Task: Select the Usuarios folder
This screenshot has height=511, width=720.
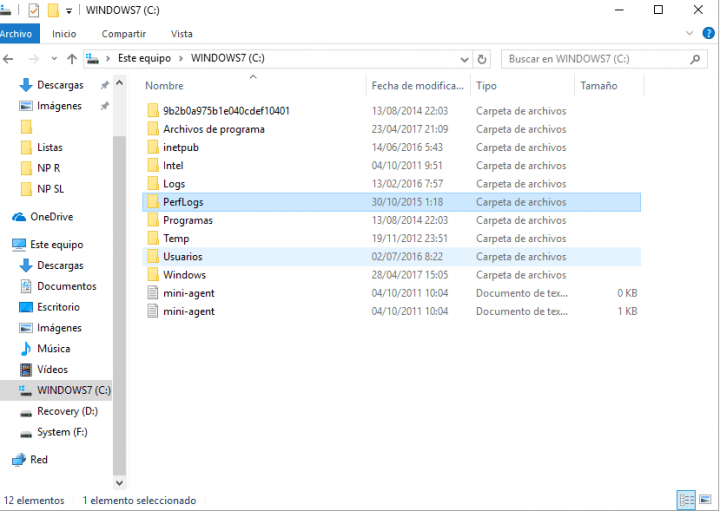Action: (x=392, y=257)
